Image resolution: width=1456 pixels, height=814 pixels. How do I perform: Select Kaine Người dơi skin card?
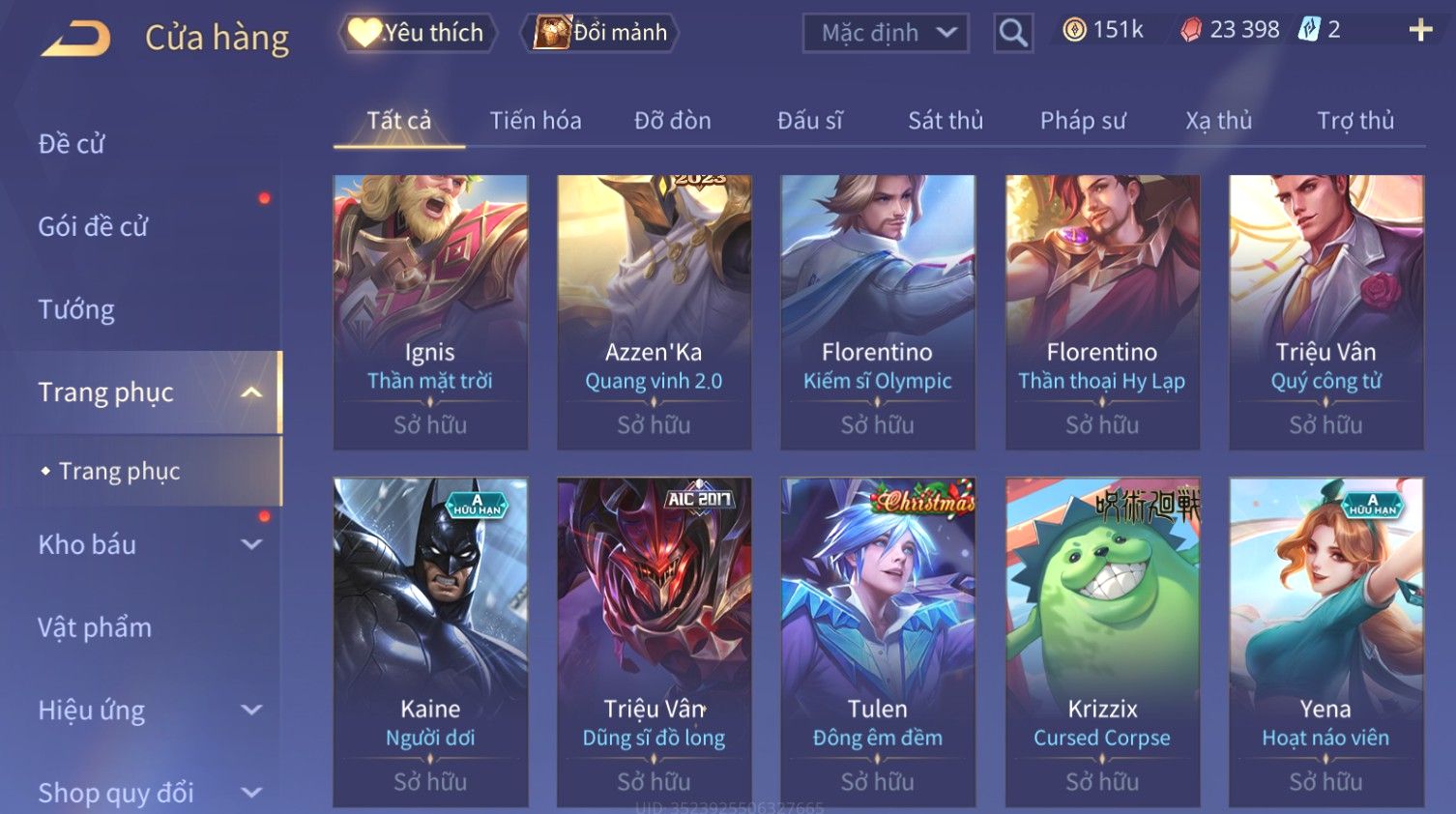click(x=430, y=642)
